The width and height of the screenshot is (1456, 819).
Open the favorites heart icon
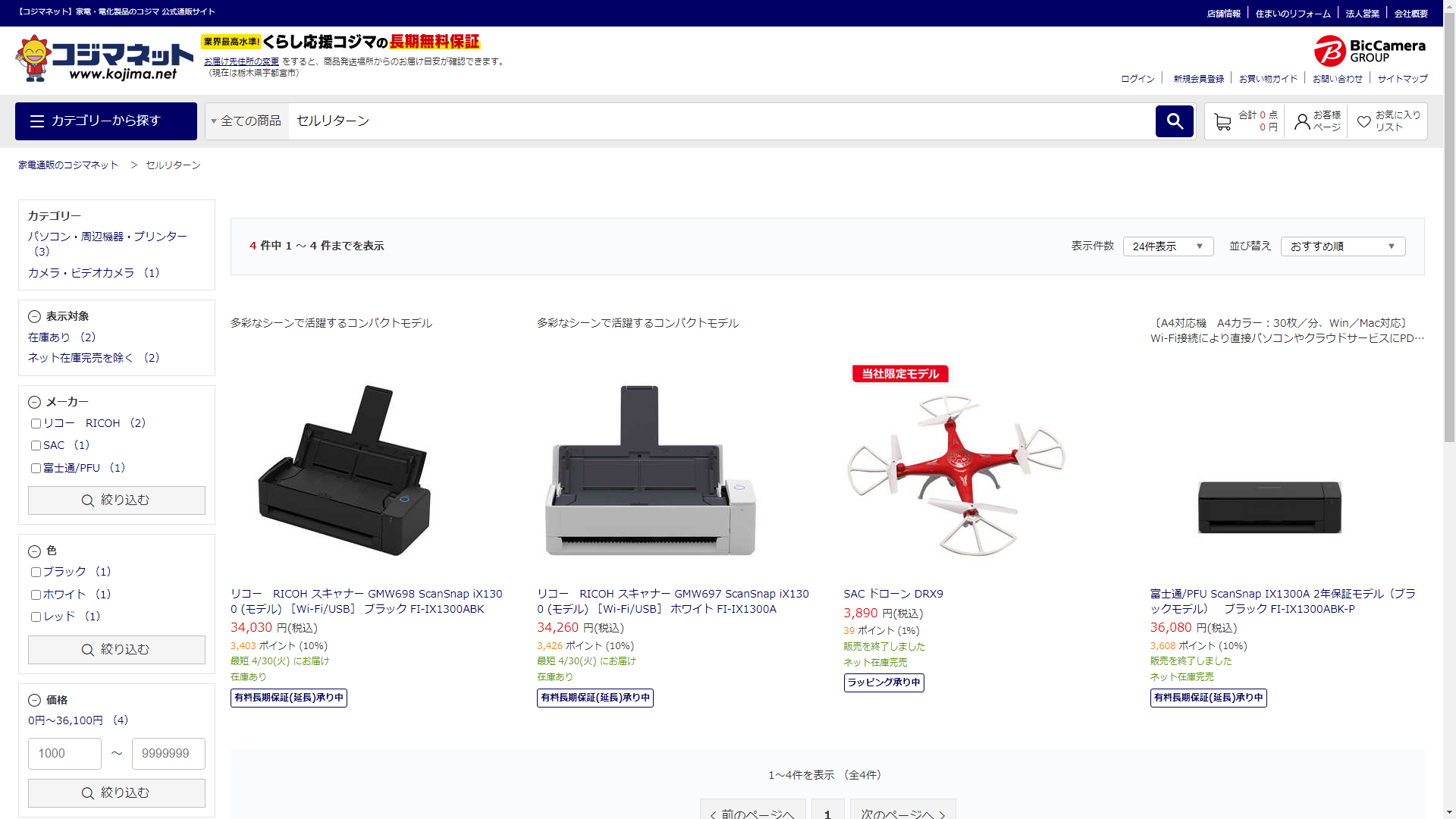[x=1363, y=121]
